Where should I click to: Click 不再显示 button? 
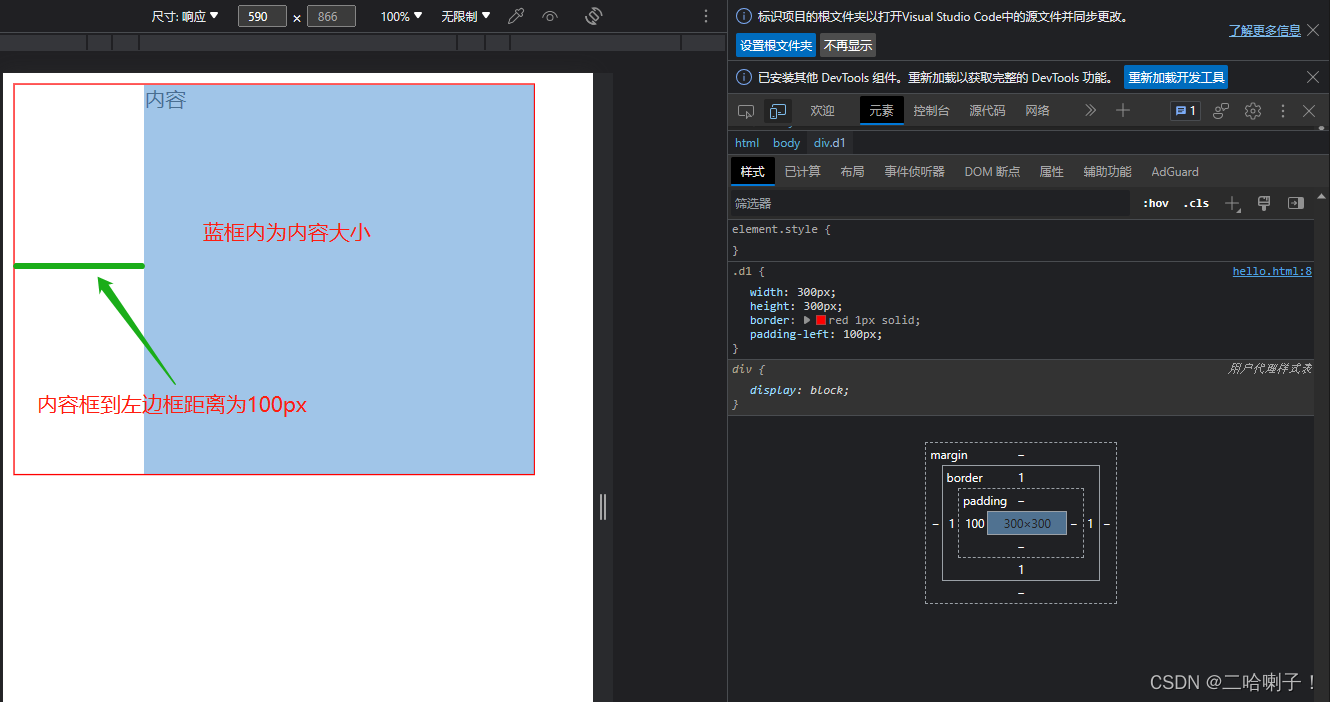(x=848, y=46)
